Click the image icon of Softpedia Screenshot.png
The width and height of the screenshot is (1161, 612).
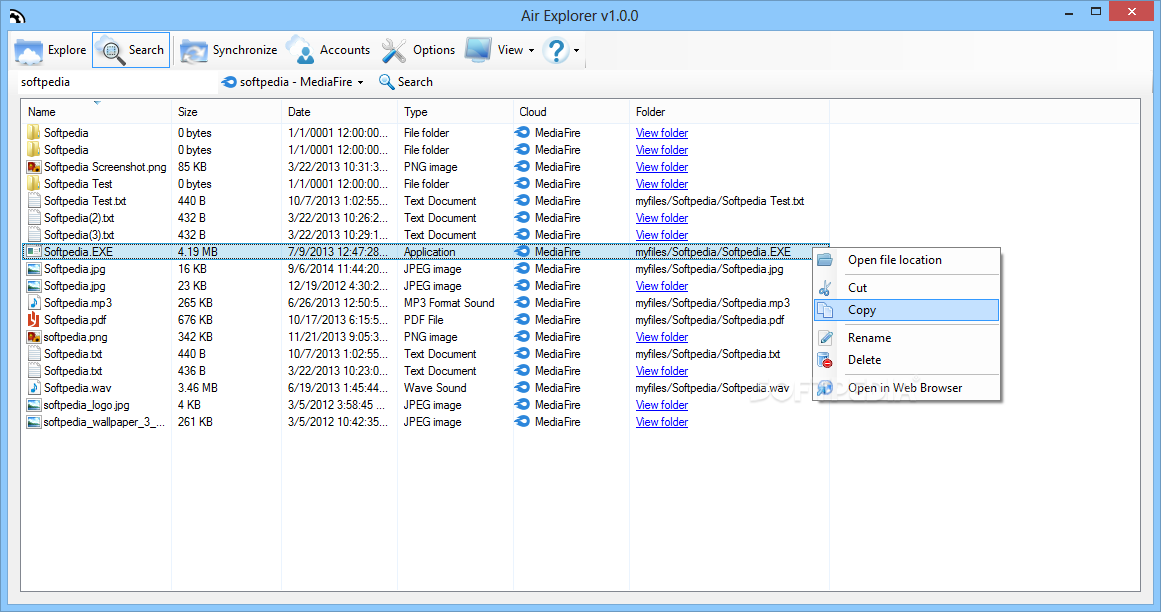33,167
